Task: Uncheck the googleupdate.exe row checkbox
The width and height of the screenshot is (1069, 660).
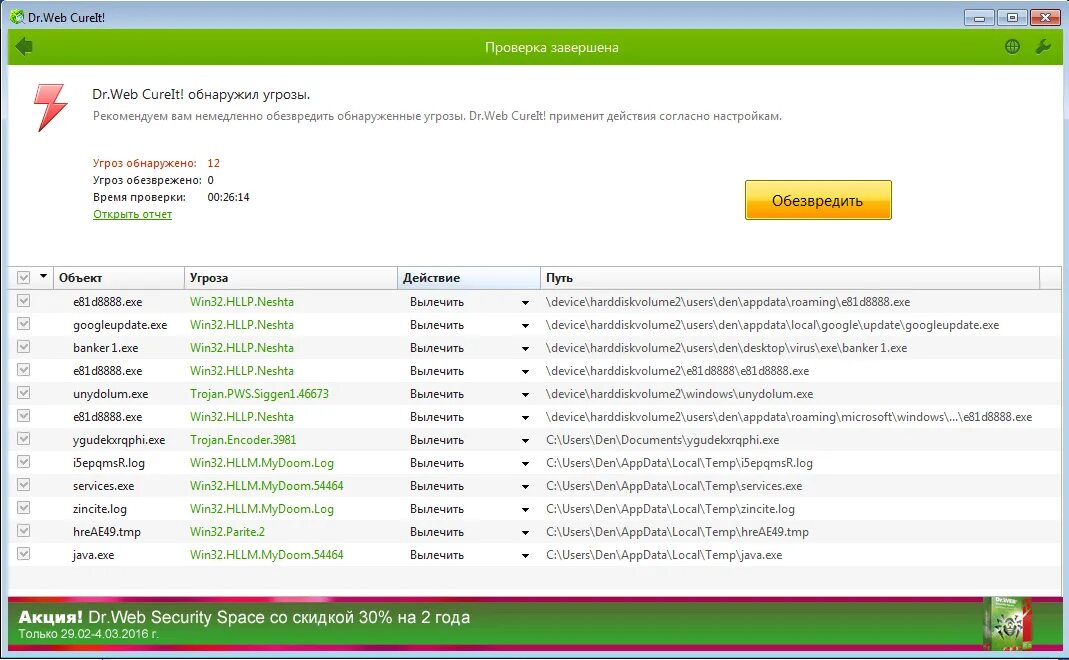Action: click(x=24, y=324)
